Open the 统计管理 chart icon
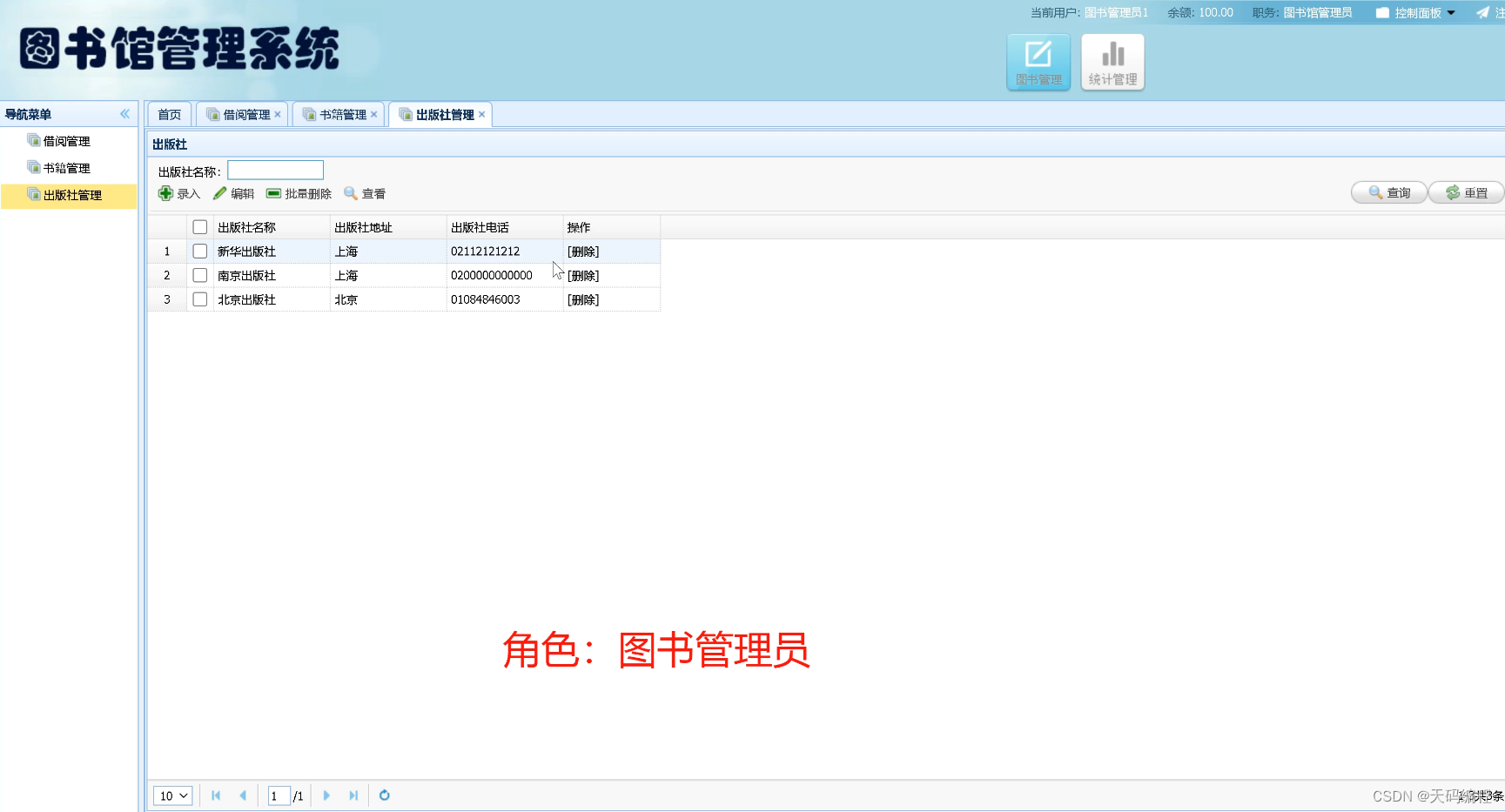Image resolution: width=1505 pixels, height=812 pixels. coord(1112,62)
